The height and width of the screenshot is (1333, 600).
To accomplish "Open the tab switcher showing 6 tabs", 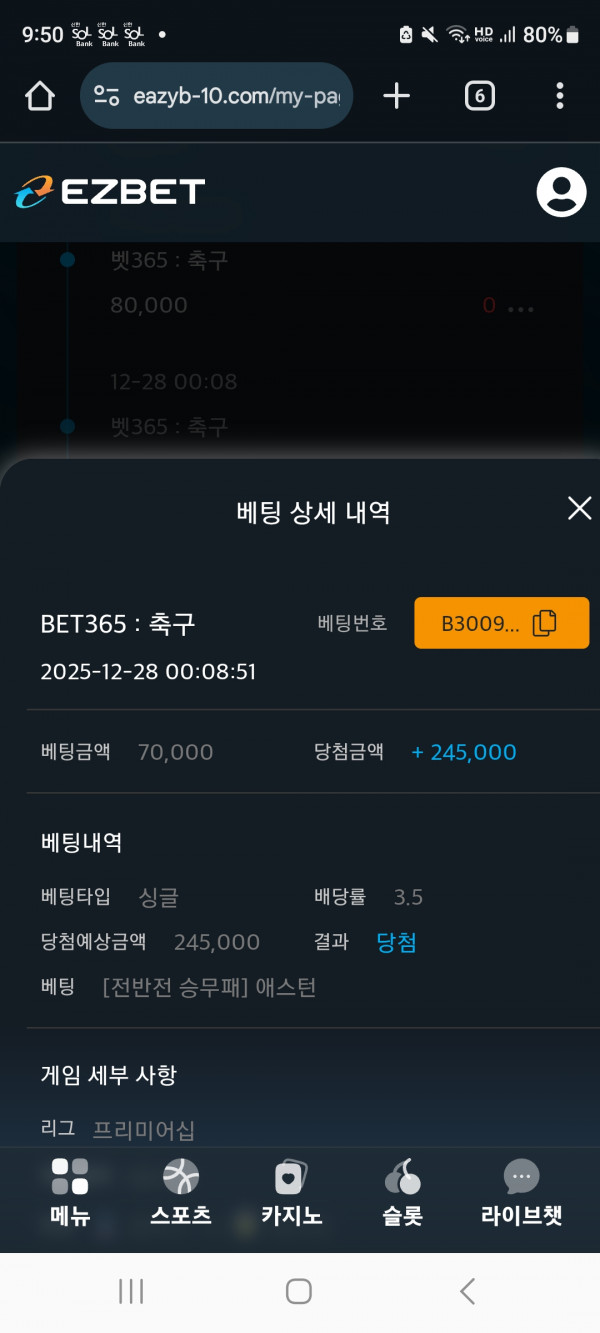I will 480,96.
